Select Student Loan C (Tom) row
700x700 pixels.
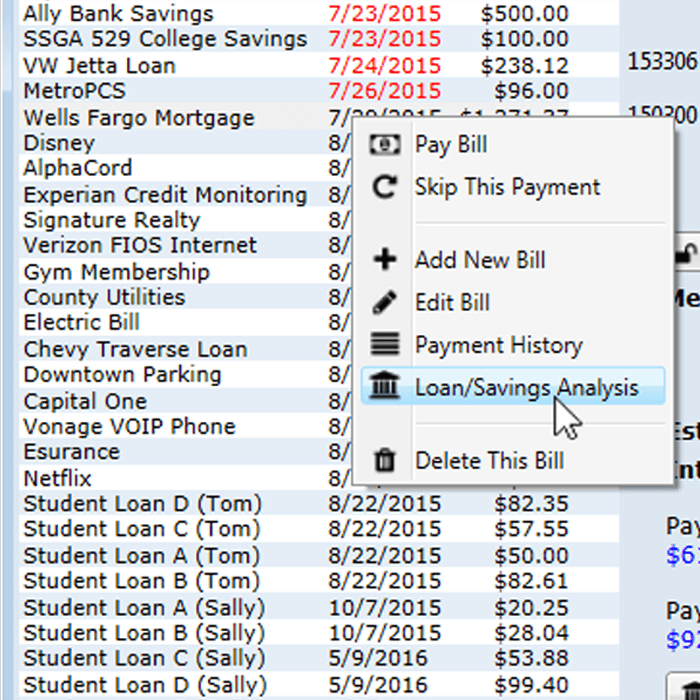(319, 529)
